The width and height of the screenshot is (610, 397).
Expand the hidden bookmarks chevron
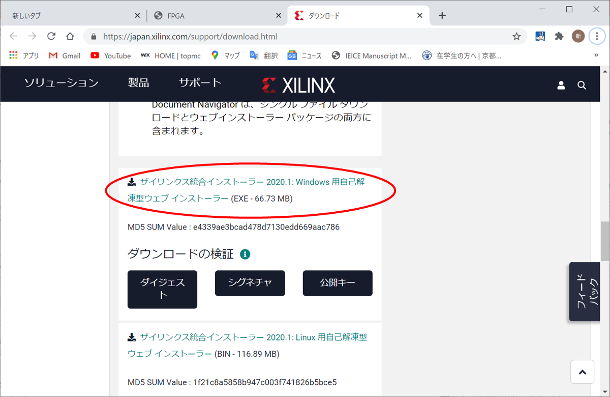click(x=596, y=55)
